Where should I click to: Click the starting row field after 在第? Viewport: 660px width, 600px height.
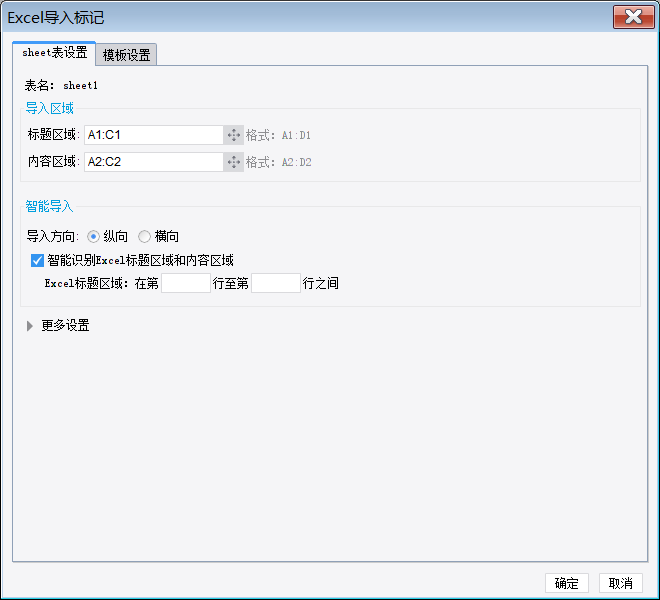coord(186,283)
